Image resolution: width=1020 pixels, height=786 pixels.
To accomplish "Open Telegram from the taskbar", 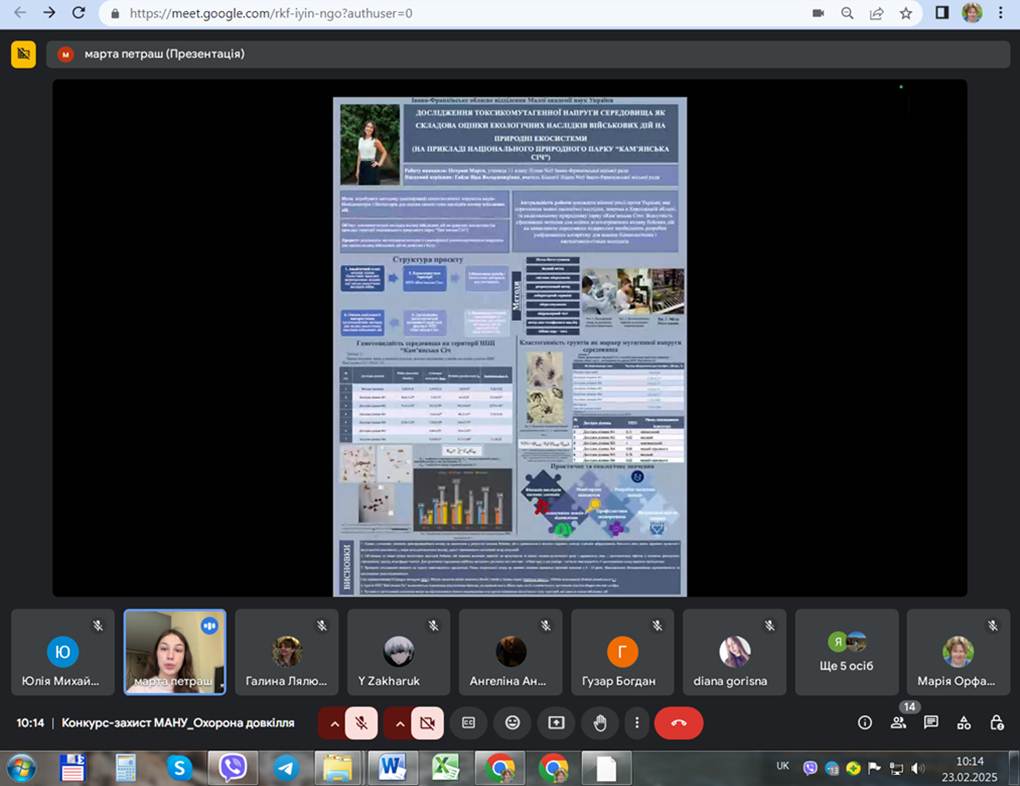I will pos(286,768).
